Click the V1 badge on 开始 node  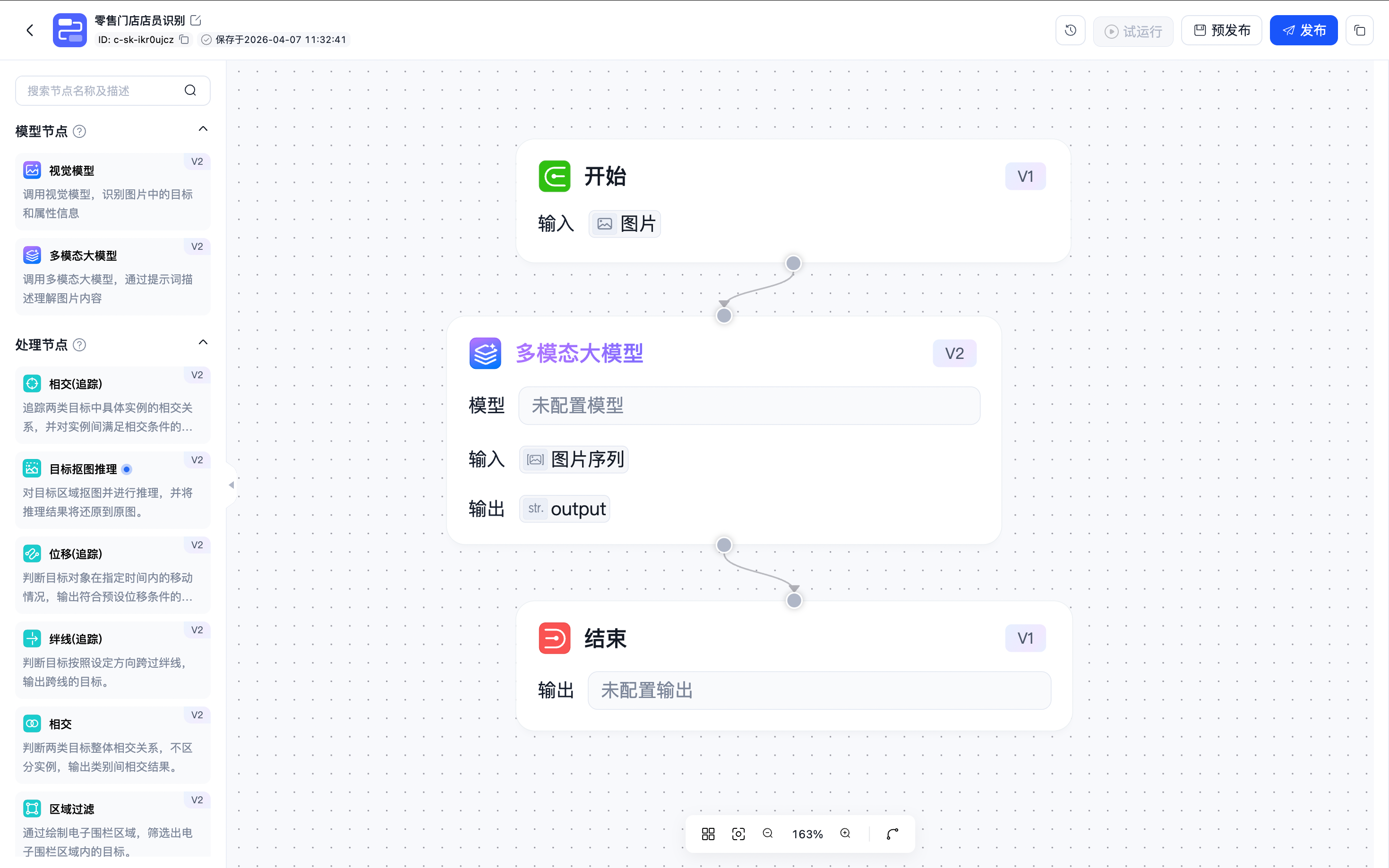click(x=1025, y=176)
